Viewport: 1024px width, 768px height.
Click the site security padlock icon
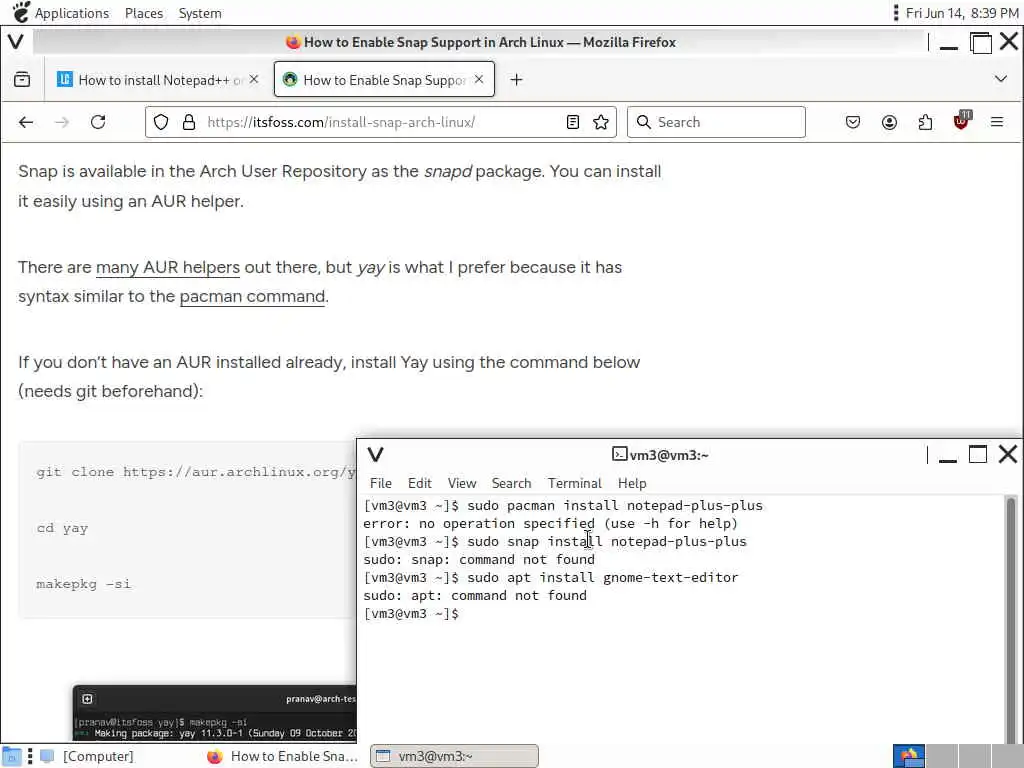(189, 122)
